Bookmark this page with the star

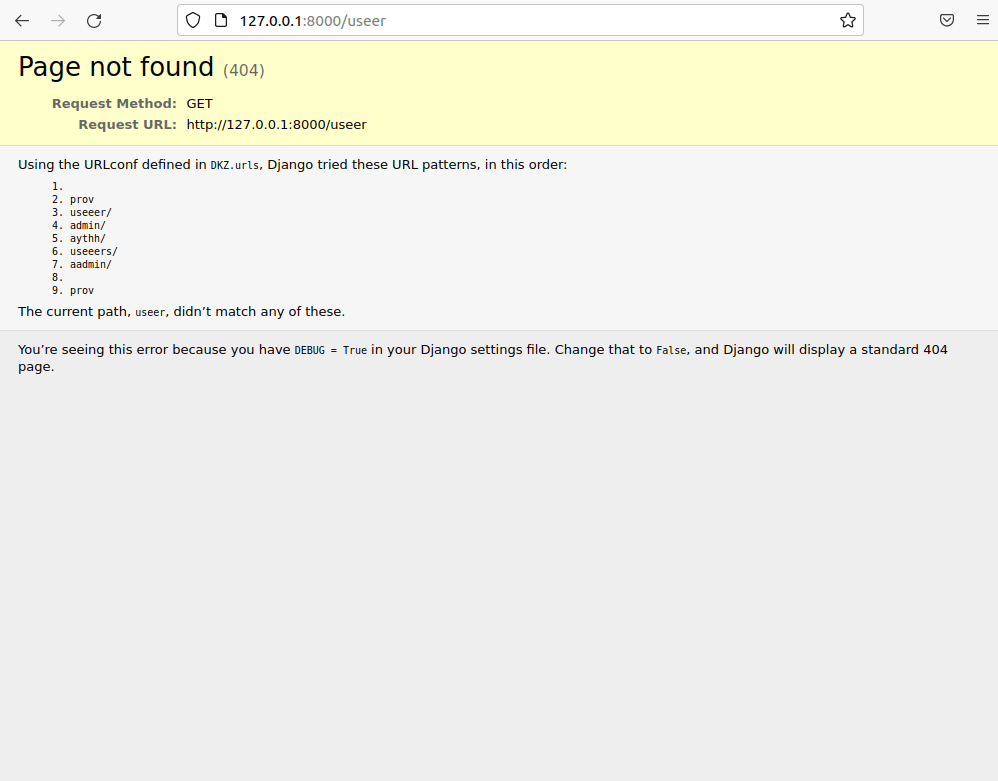click(847, 20)
